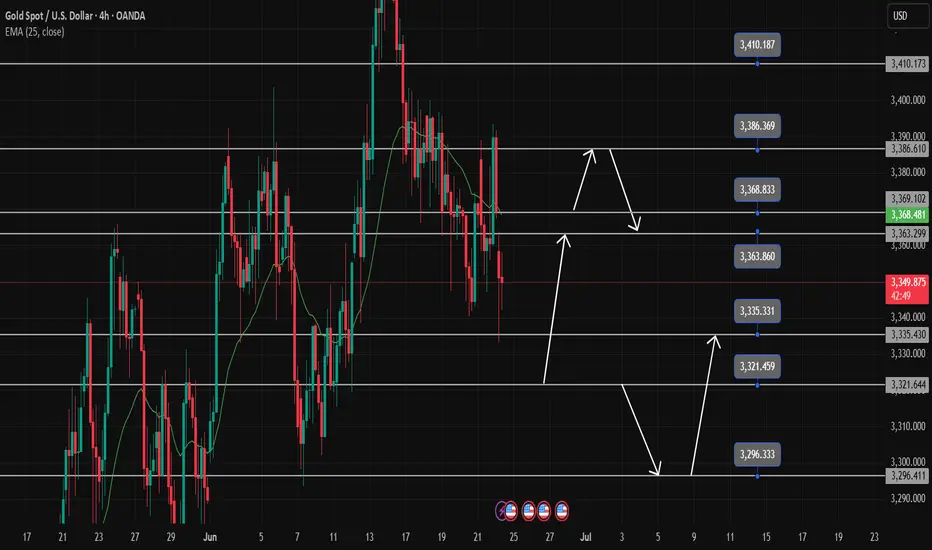The width and height of the screenshot is (932, 550).
Task: Select blue anchor dot below 3,296.333 callout
Action: 757,476
